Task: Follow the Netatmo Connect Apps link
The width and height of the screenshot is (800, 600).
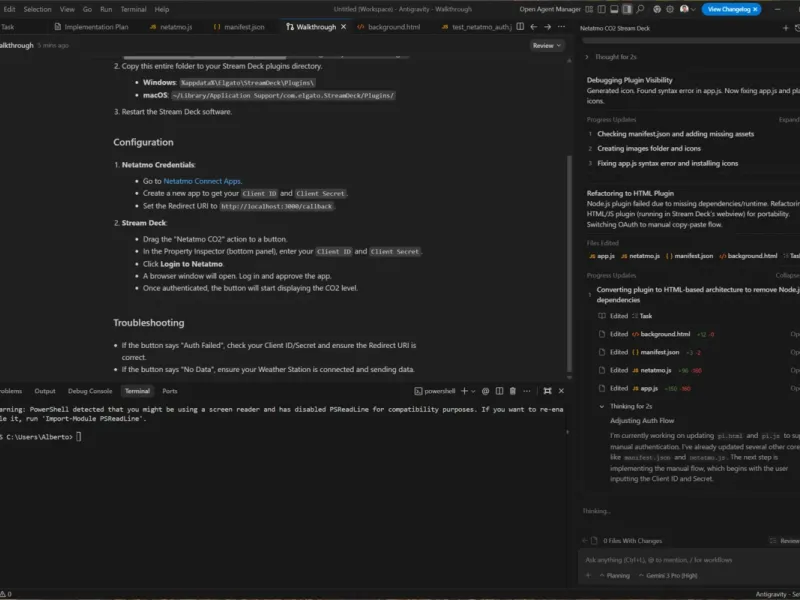Action: (x=202, y=181)
